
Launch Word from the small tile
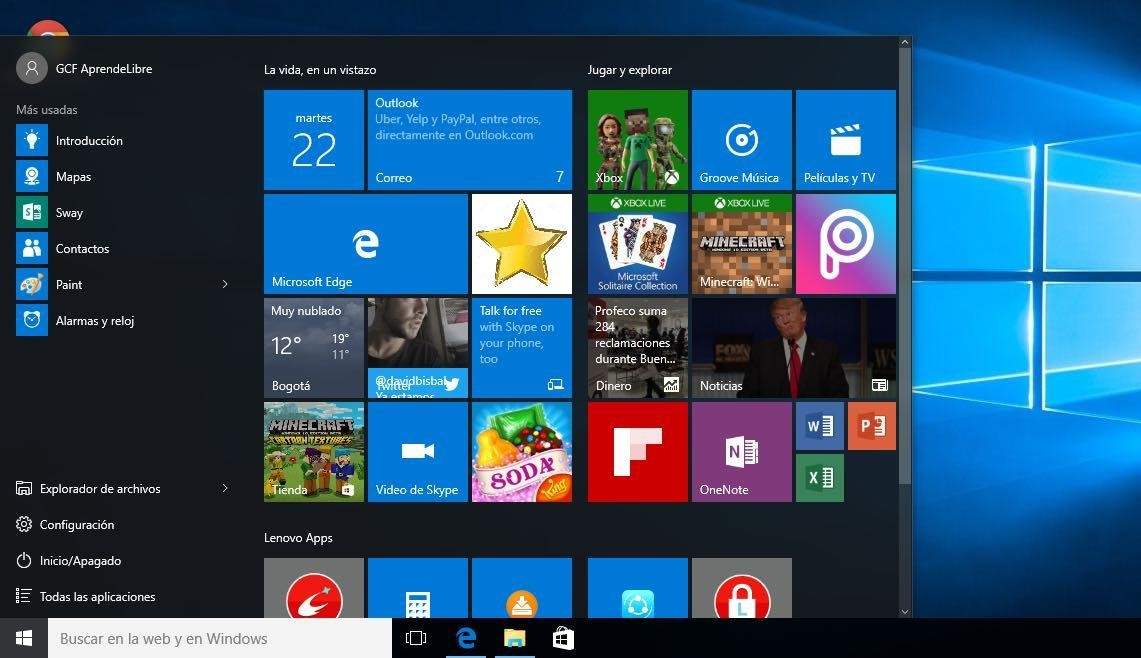(x=819, y=426)
